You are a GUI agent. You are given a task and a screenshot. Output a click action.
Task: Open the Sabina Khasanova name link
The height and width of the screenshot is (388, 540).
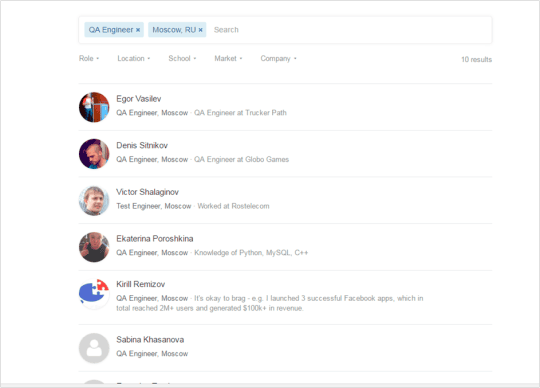click(150, 340)
